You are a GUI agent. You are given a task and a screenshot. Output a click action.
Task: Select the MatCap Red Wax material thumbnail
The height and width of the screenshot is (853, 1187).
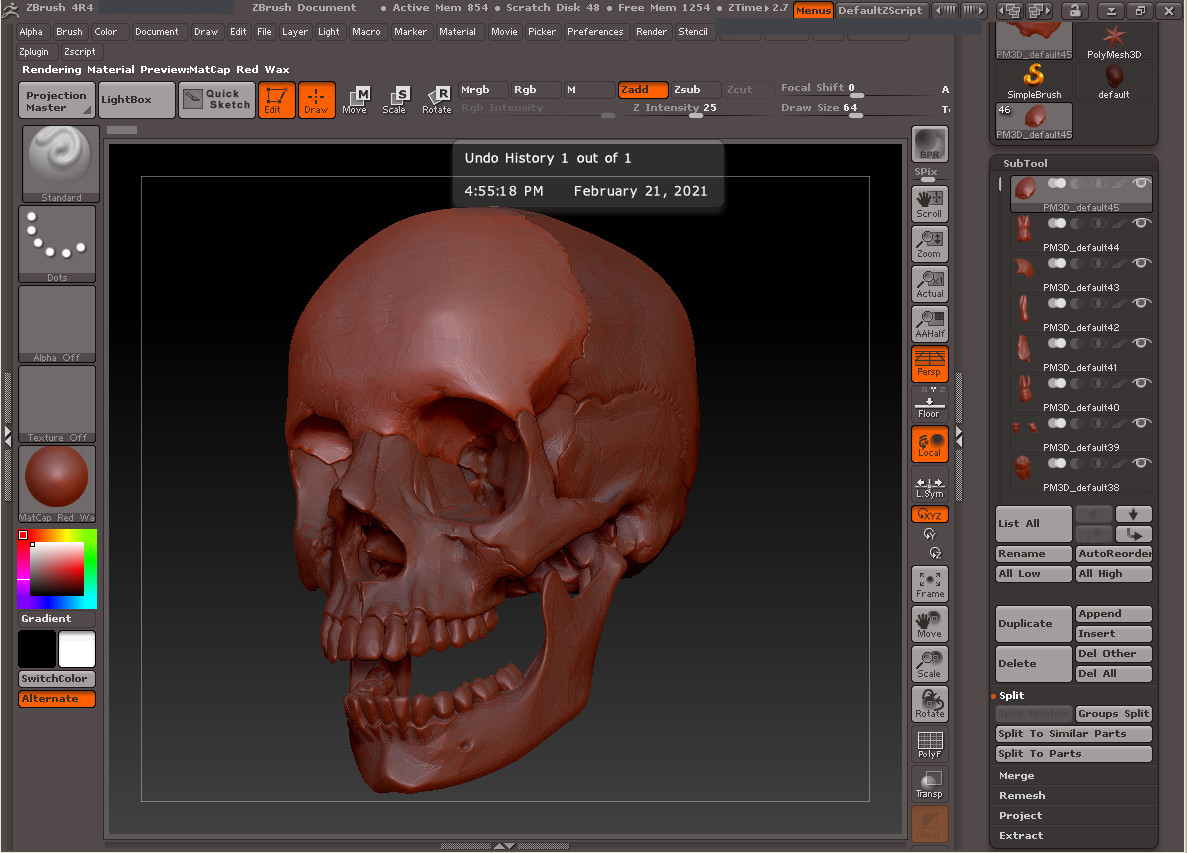(x=57, y=478)
